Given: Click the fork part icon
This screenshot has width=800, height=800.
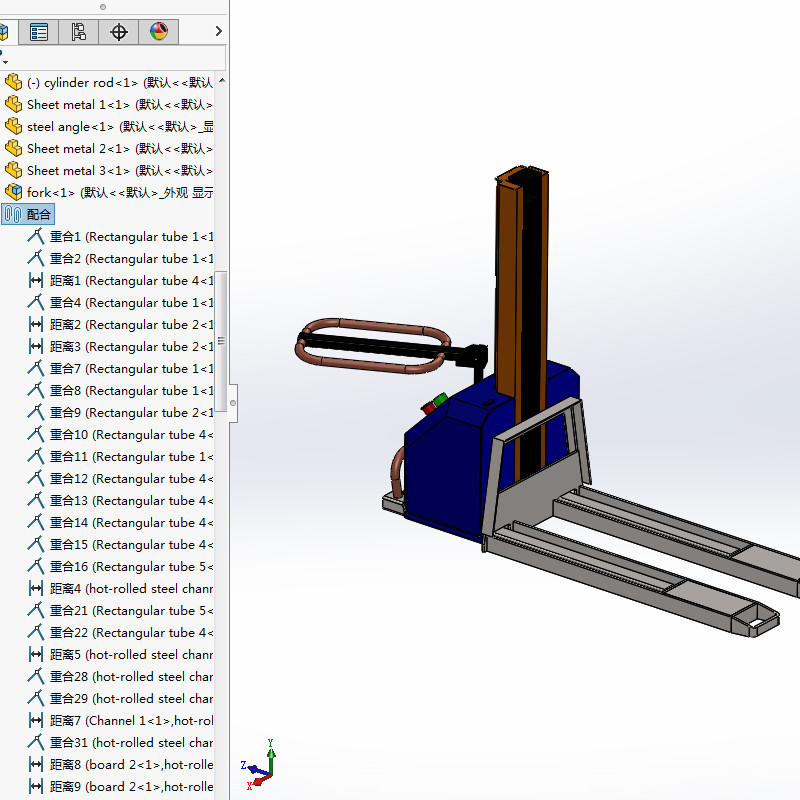Looking at the screenshot, I should [14, 192].
